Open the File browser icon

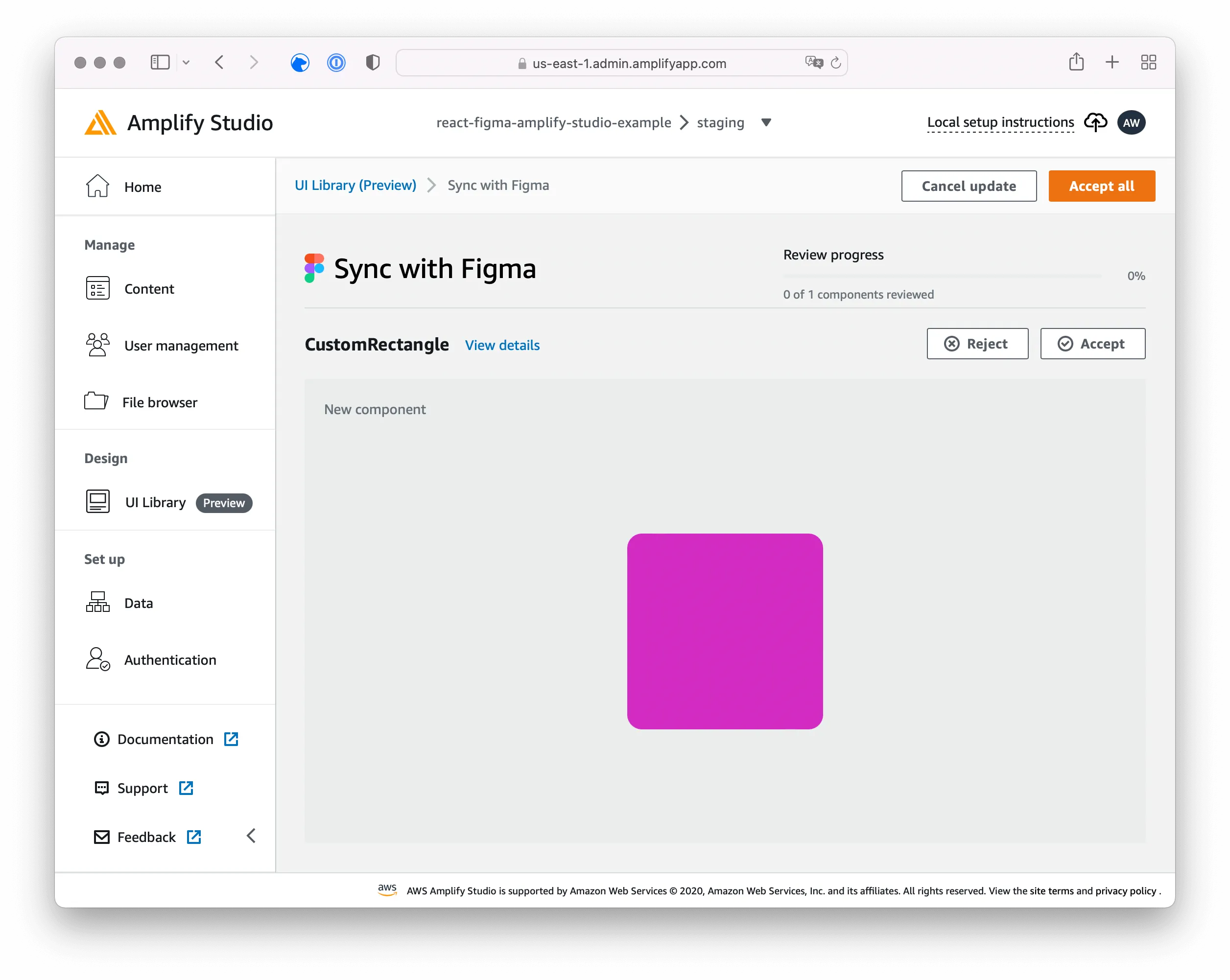pyautogui.click(x=97, y=401)
